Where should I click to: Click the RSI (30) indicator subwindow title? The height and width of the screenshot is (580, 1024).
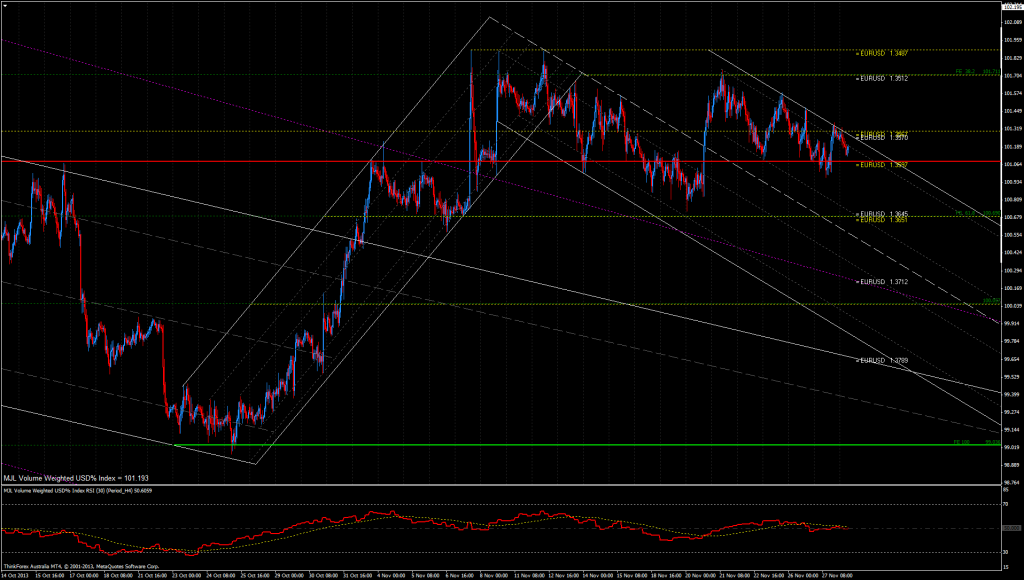click(x=78, y=491)
